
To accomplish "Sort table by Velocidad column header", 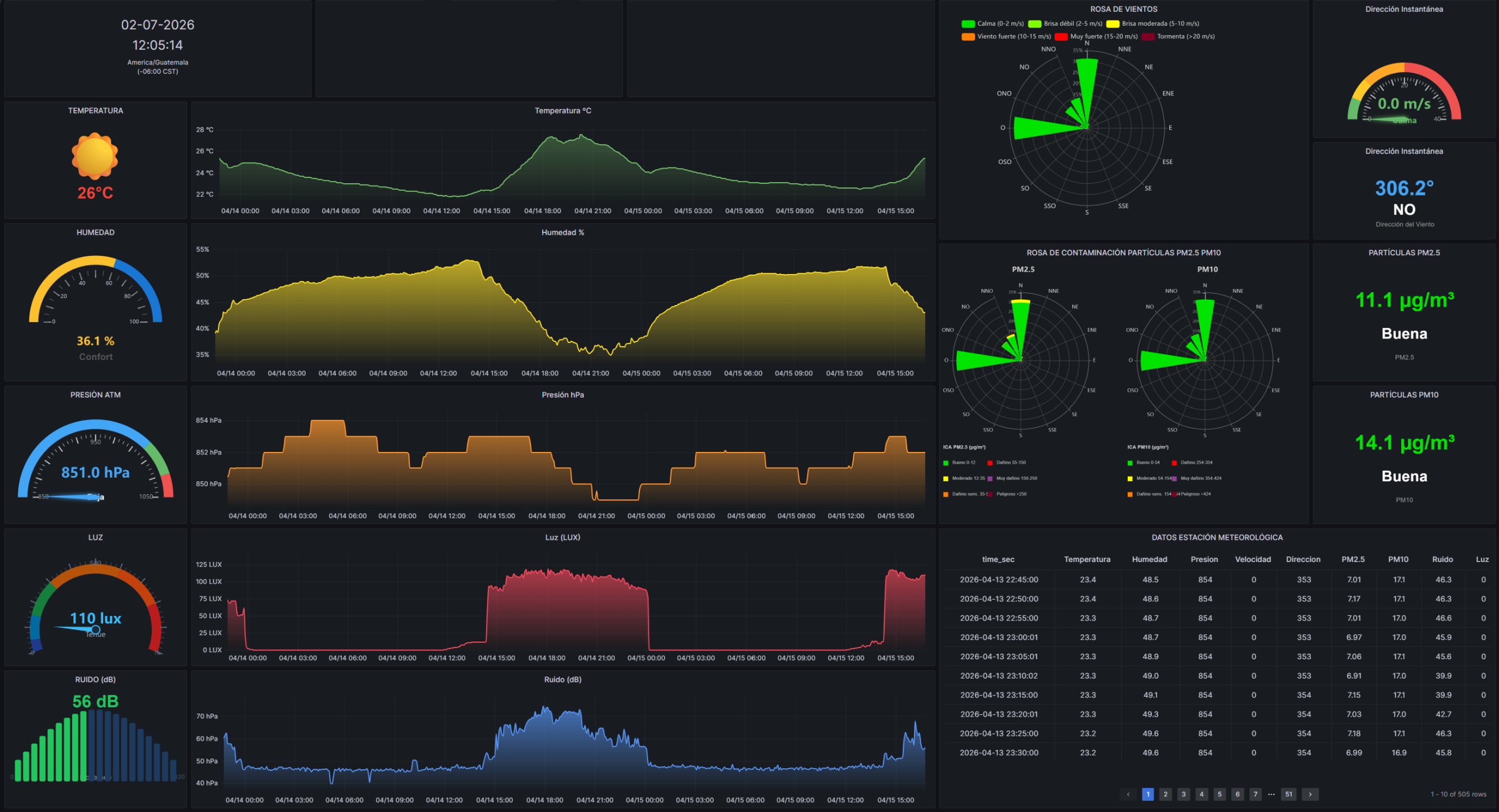I will tap(1253, 560).
